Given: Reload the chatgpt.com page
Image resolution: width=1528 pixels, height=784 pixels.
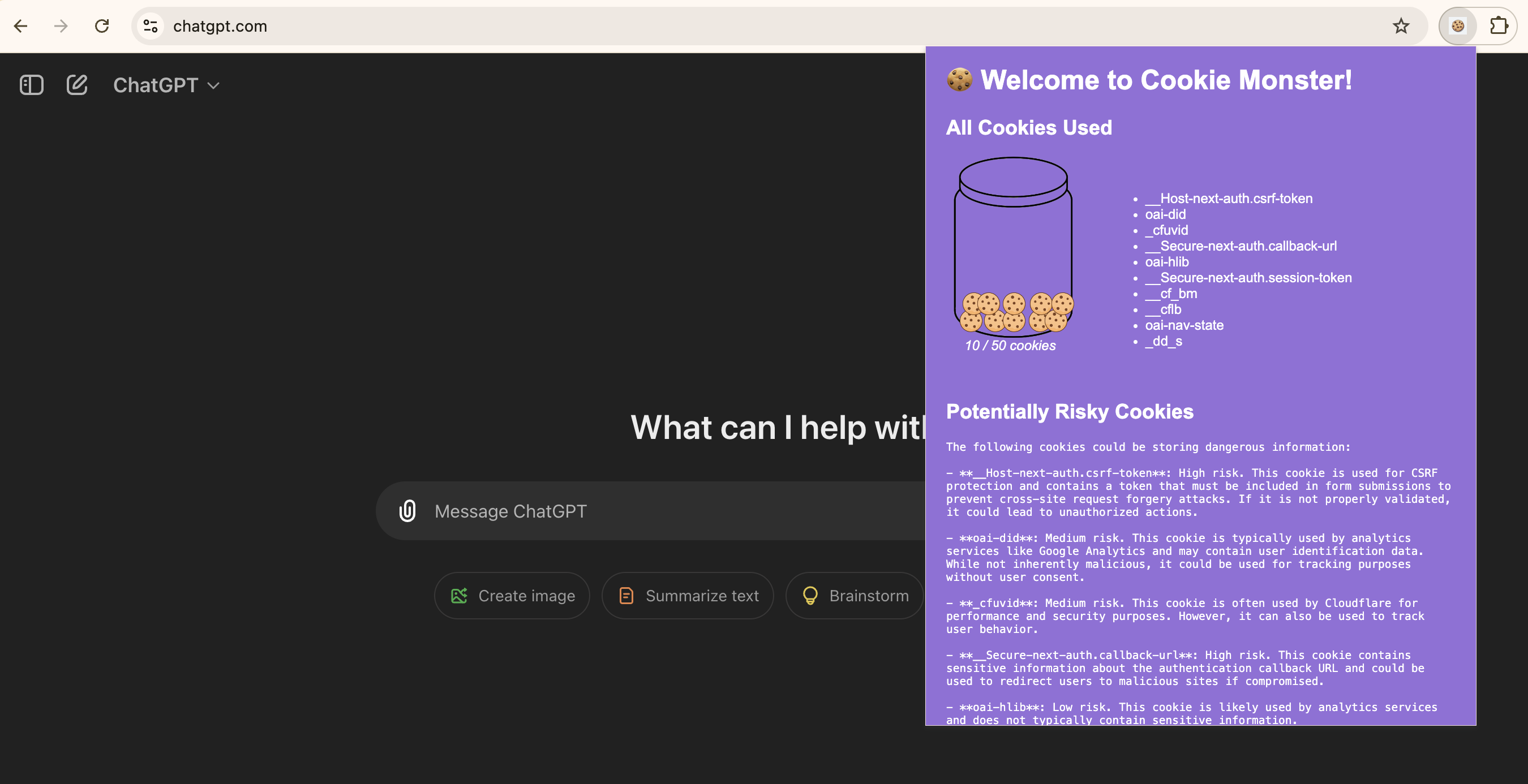Looking at the screenshot, I should point(102,26).
